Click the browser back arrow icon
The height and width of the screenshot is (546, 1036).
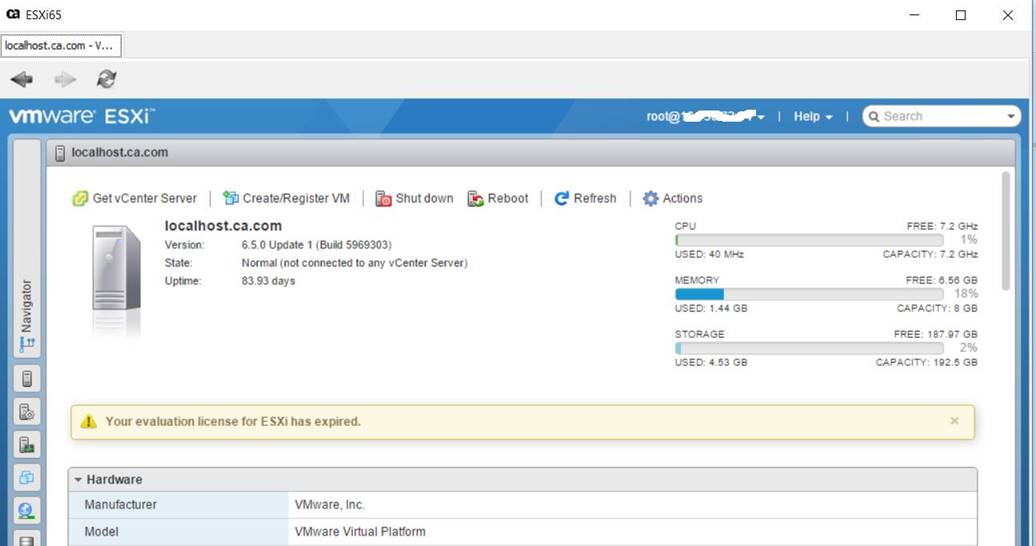point(21,79)
